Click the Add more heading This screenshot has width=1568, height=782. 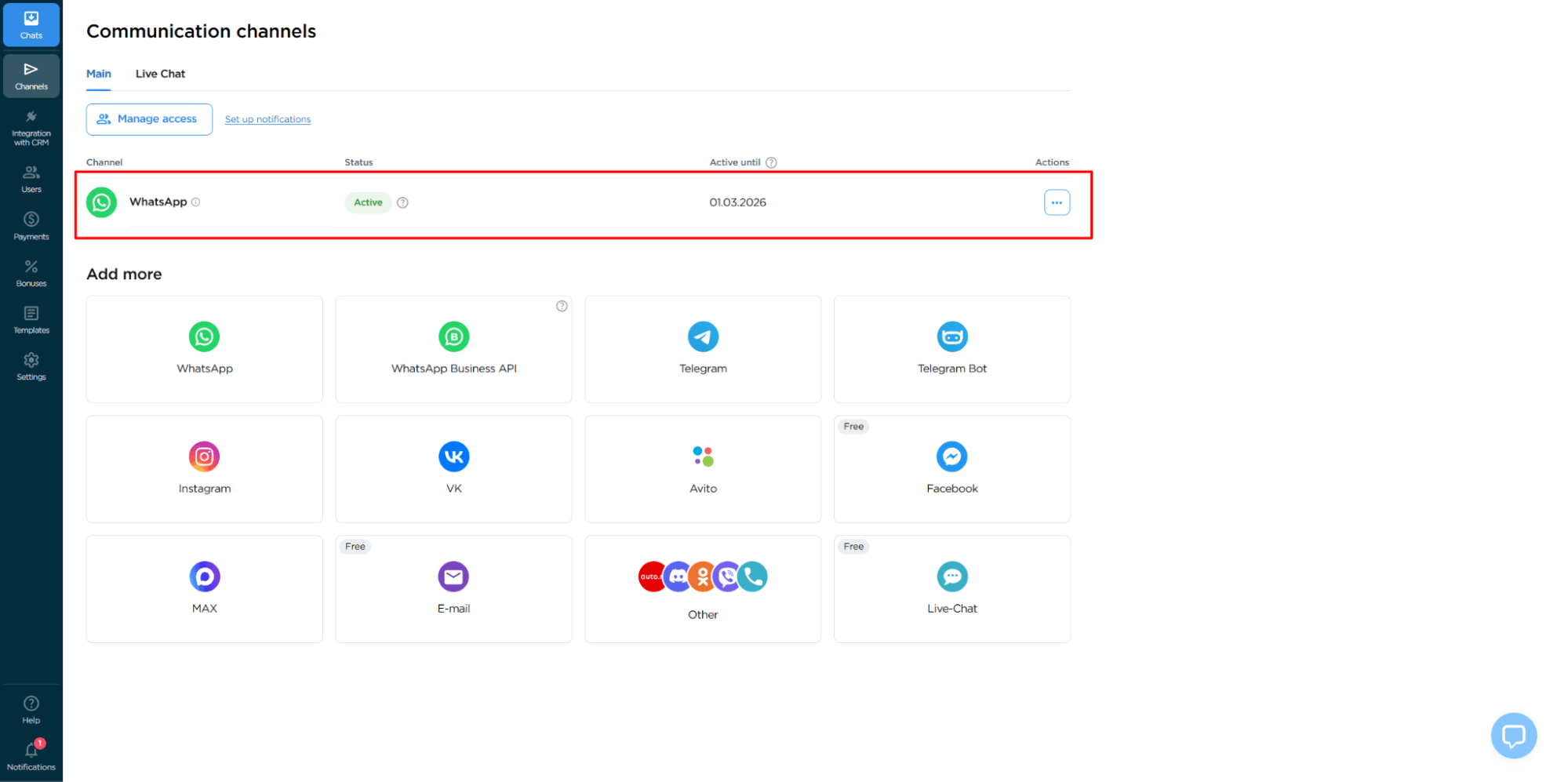(x=124, y=275)
